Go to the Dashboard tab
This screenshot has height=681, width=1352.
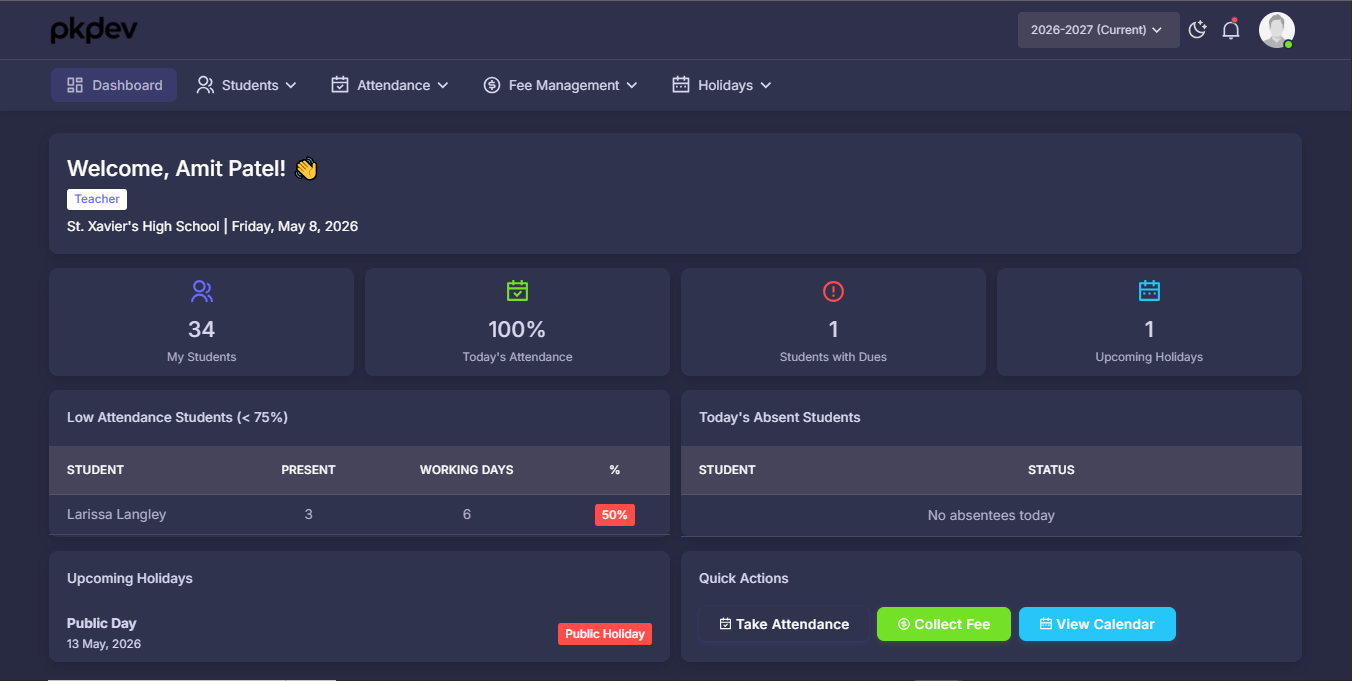coord(114,85)
